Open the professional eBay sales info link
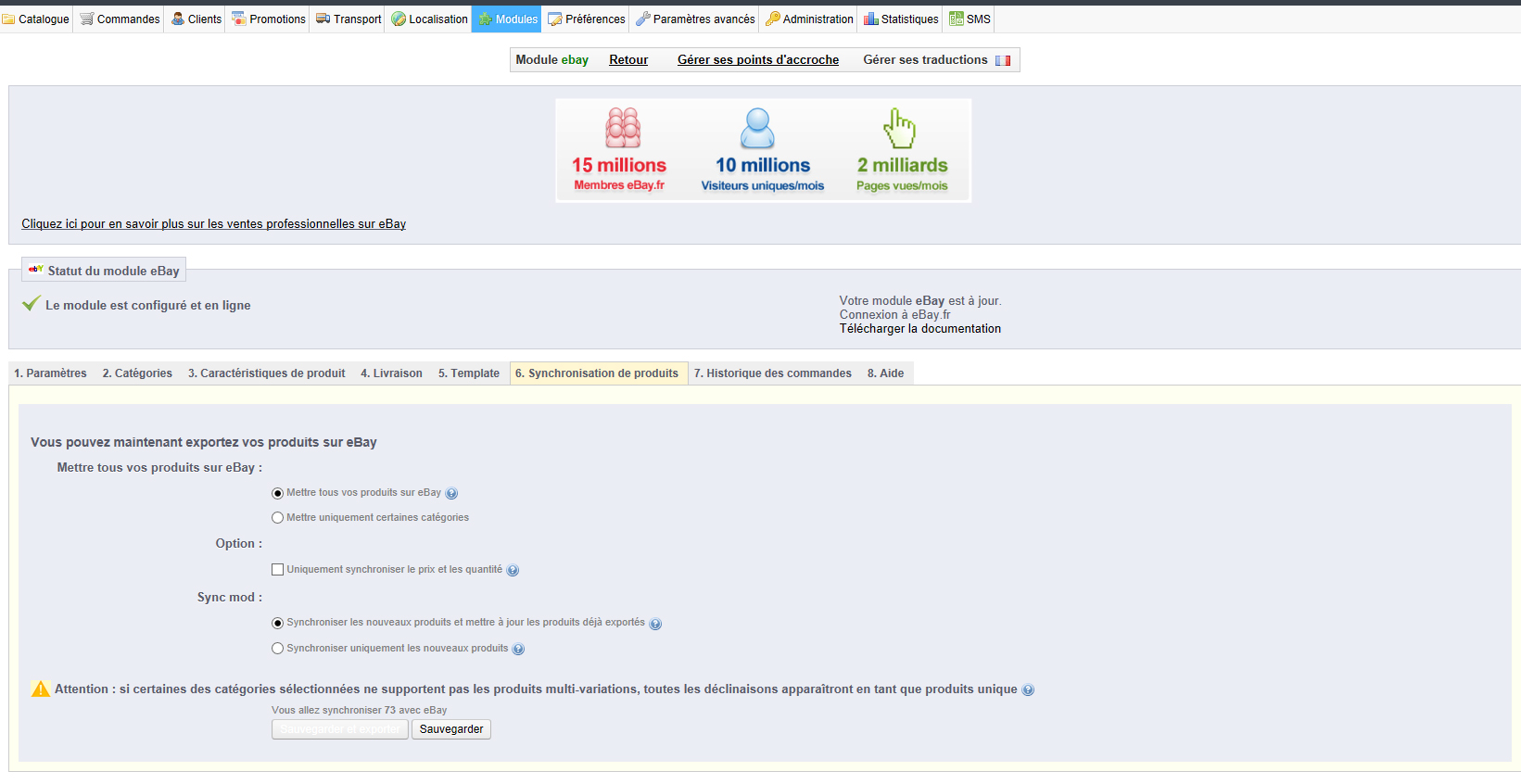The image size is (1521, 784). (214, 223)
